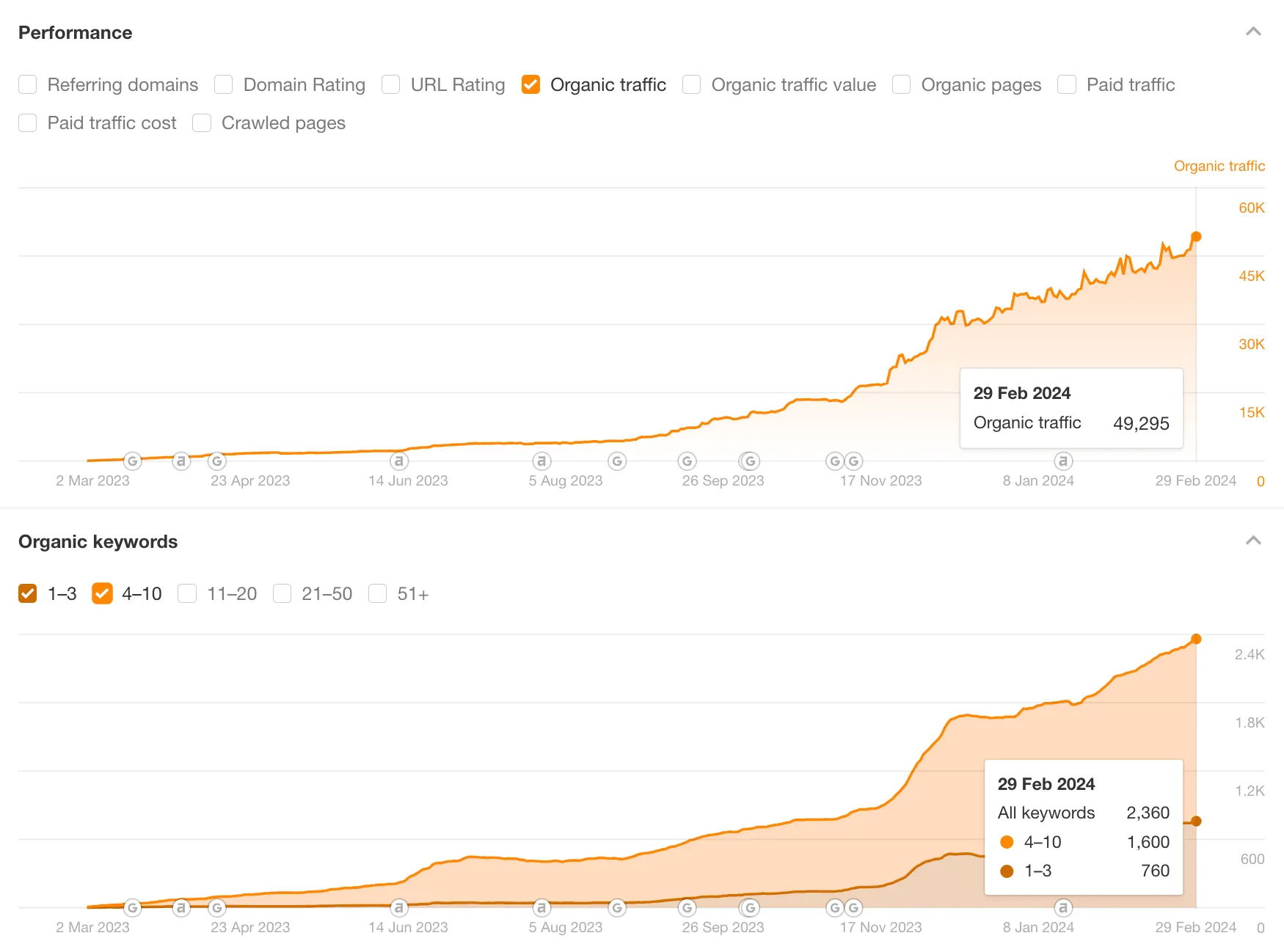Collapse the Organic keywords section chevron
The image size is (1284, 952).
tap(1253, 541)
